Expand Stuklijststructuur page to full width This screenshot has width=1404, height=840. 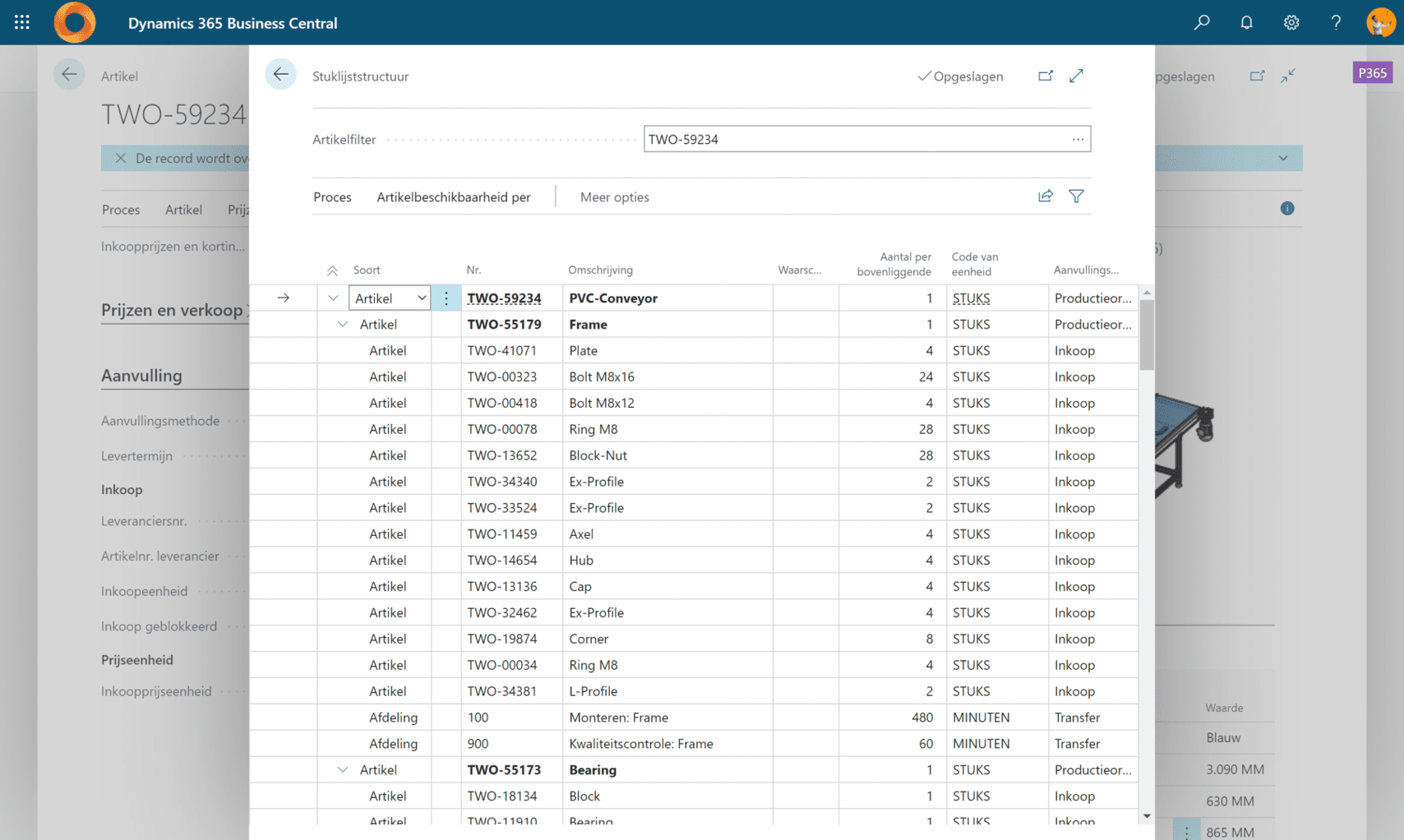[1076, 76]
